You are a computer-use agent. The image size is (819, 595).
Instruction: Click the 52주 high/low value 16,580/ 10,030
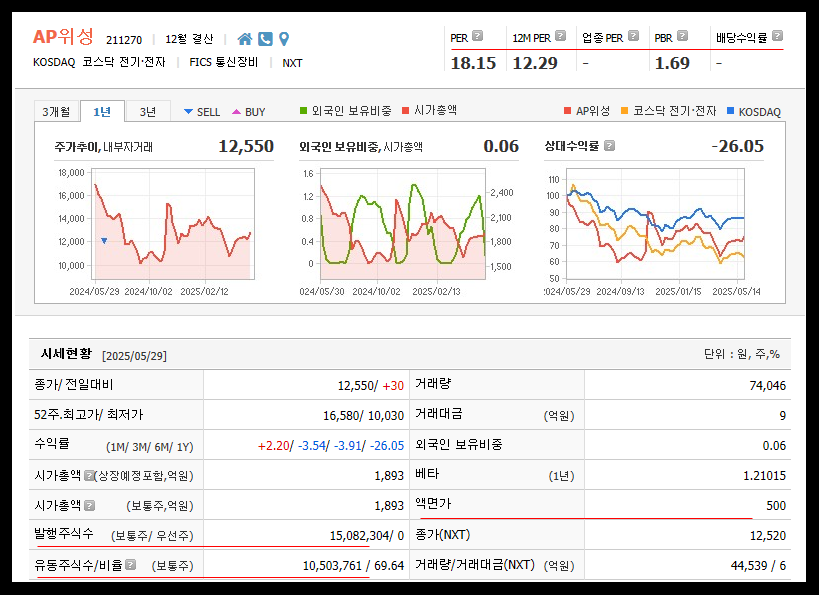[364, 416]
